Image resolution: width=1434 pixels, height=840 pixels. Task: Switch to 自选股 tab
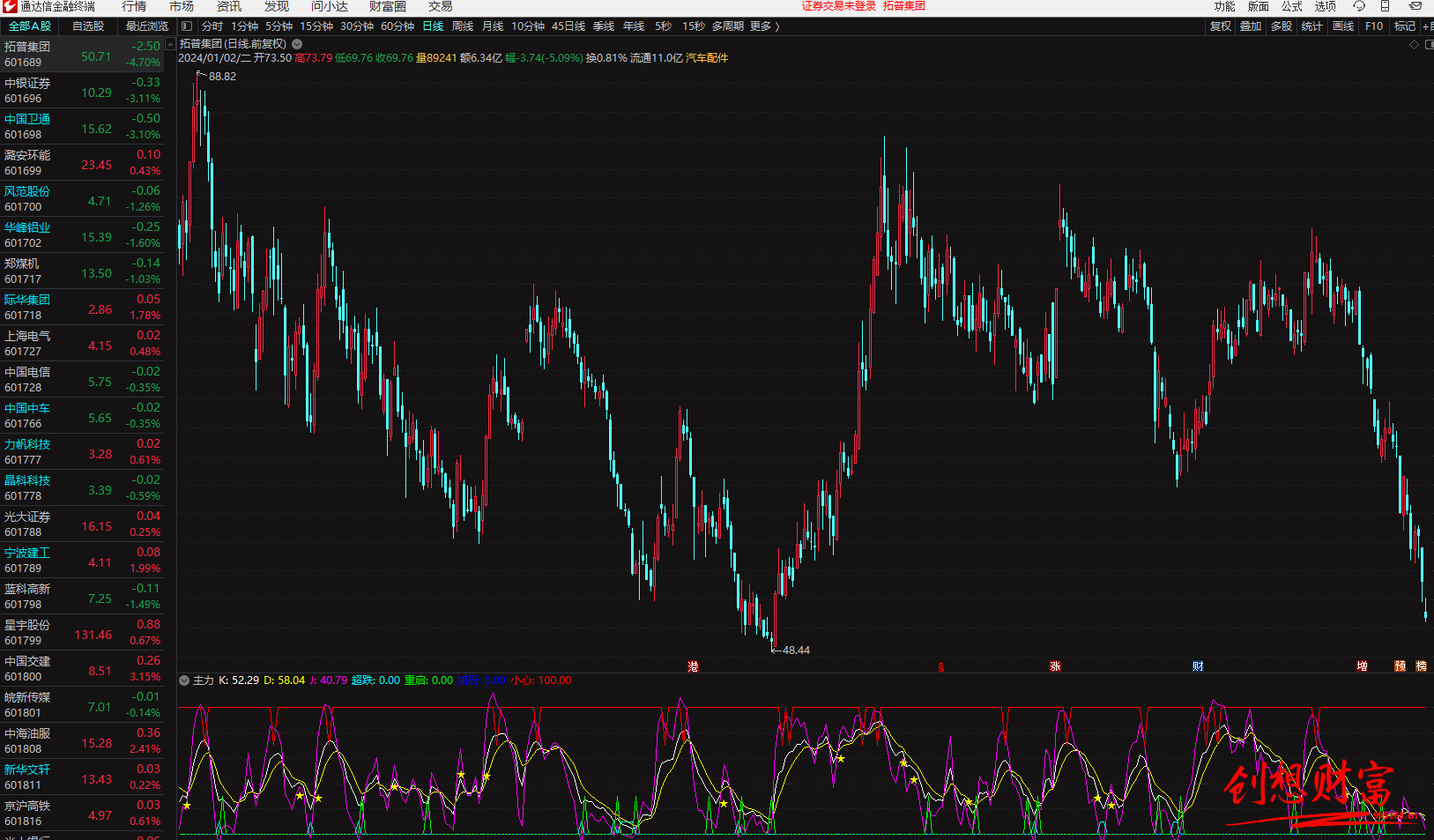(88, 26)
